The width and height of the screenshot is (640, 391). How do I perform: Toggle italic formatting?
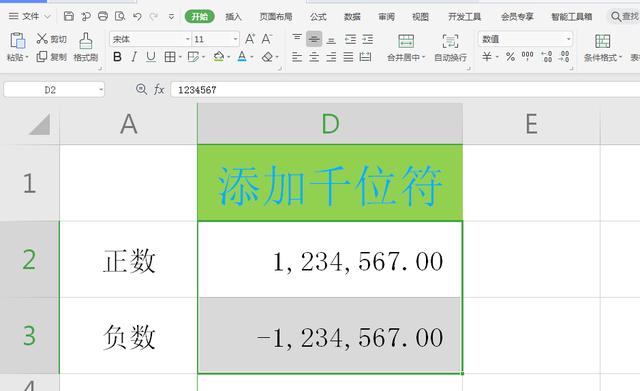(134, 57)
